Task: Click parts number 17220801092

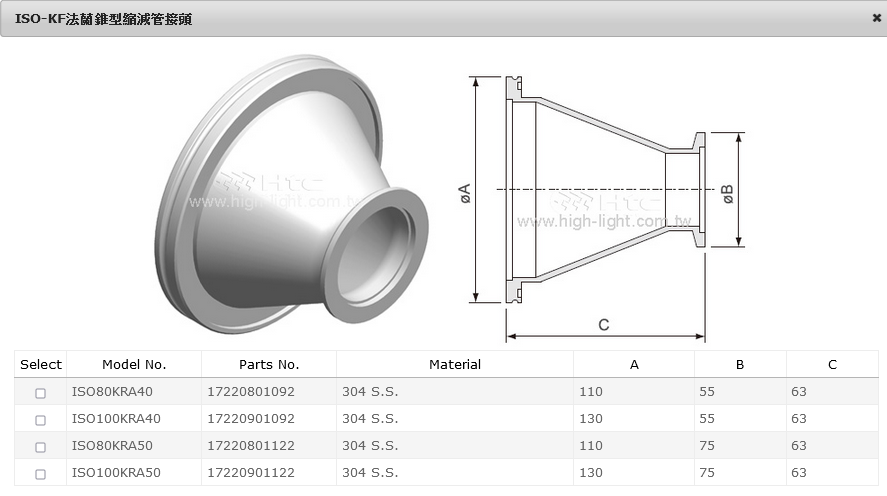Action: 251,392
